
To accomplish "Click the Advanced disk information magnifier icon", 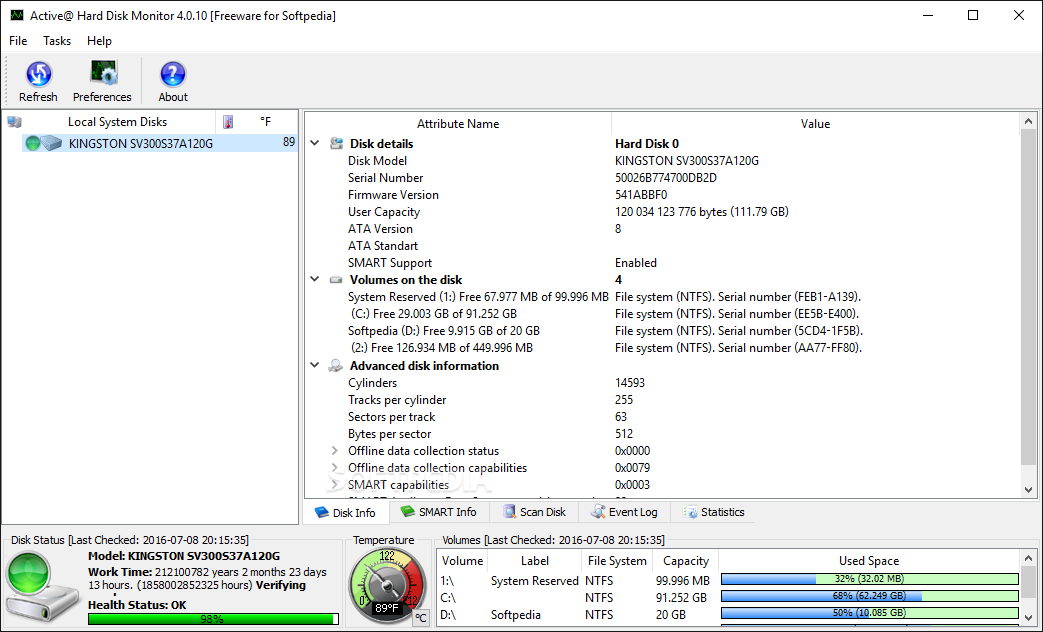I will point(337,366).
